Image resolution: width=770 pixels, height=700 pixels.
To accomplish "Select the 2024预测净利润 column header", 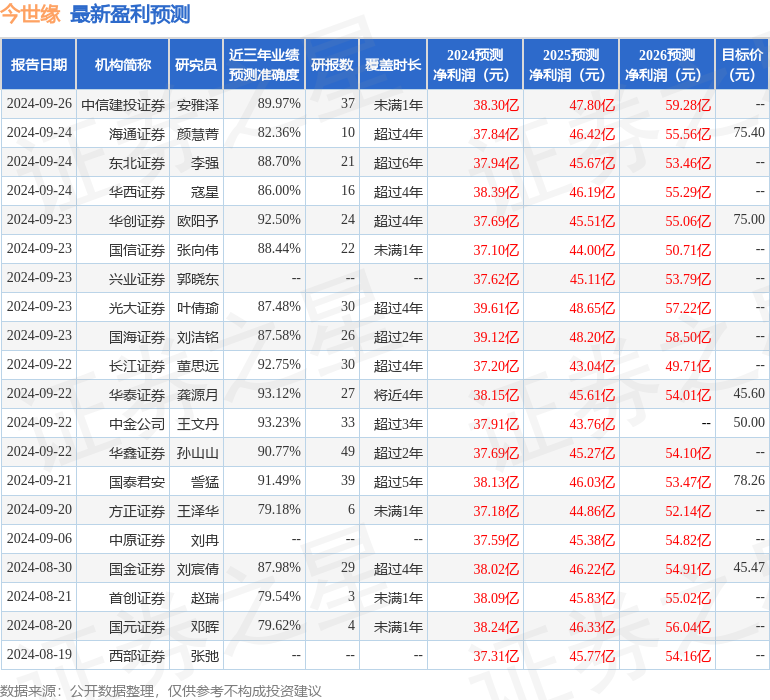I will click(x=475, y=64).
